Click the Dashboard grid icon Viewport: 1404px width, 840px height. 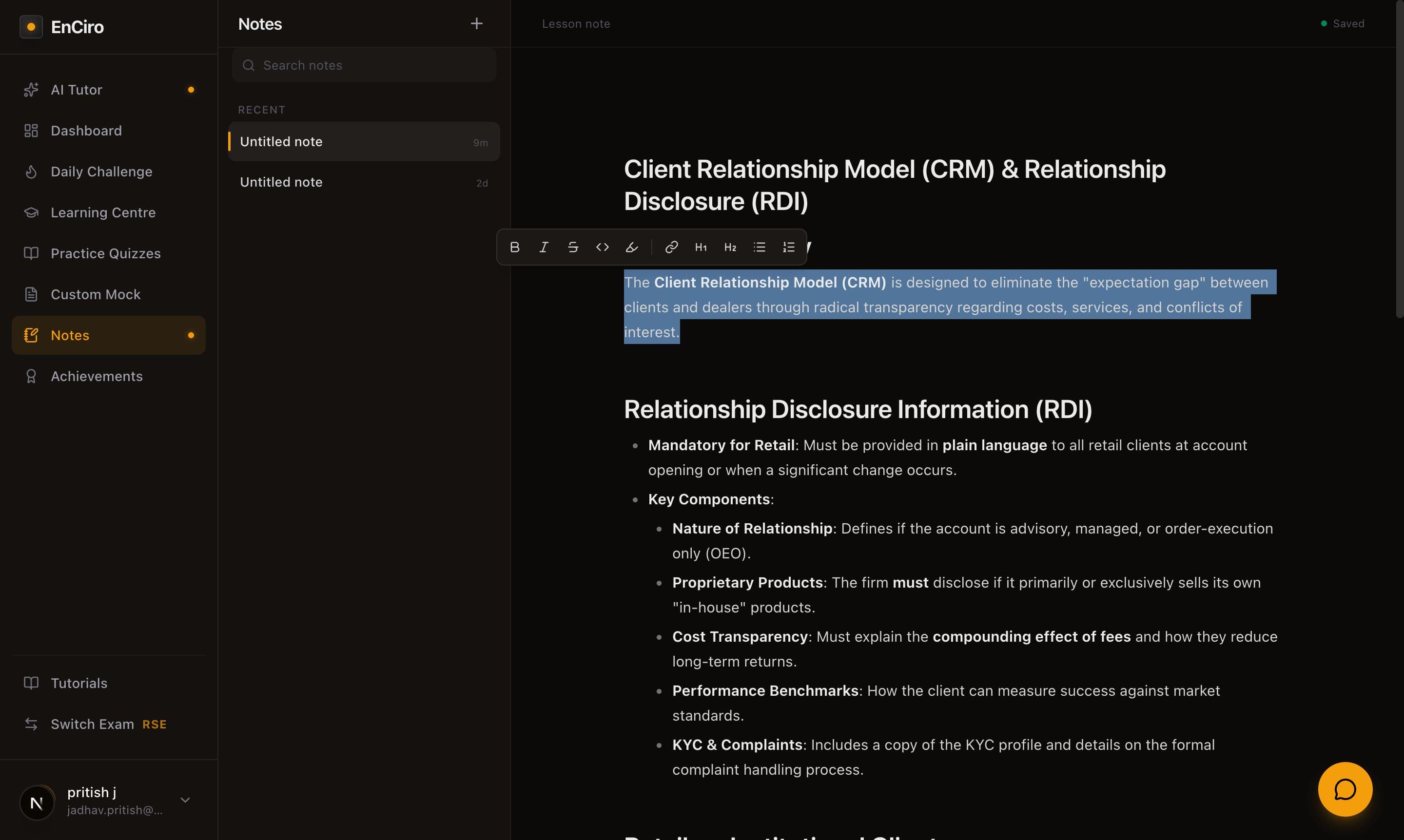(31, 131)
